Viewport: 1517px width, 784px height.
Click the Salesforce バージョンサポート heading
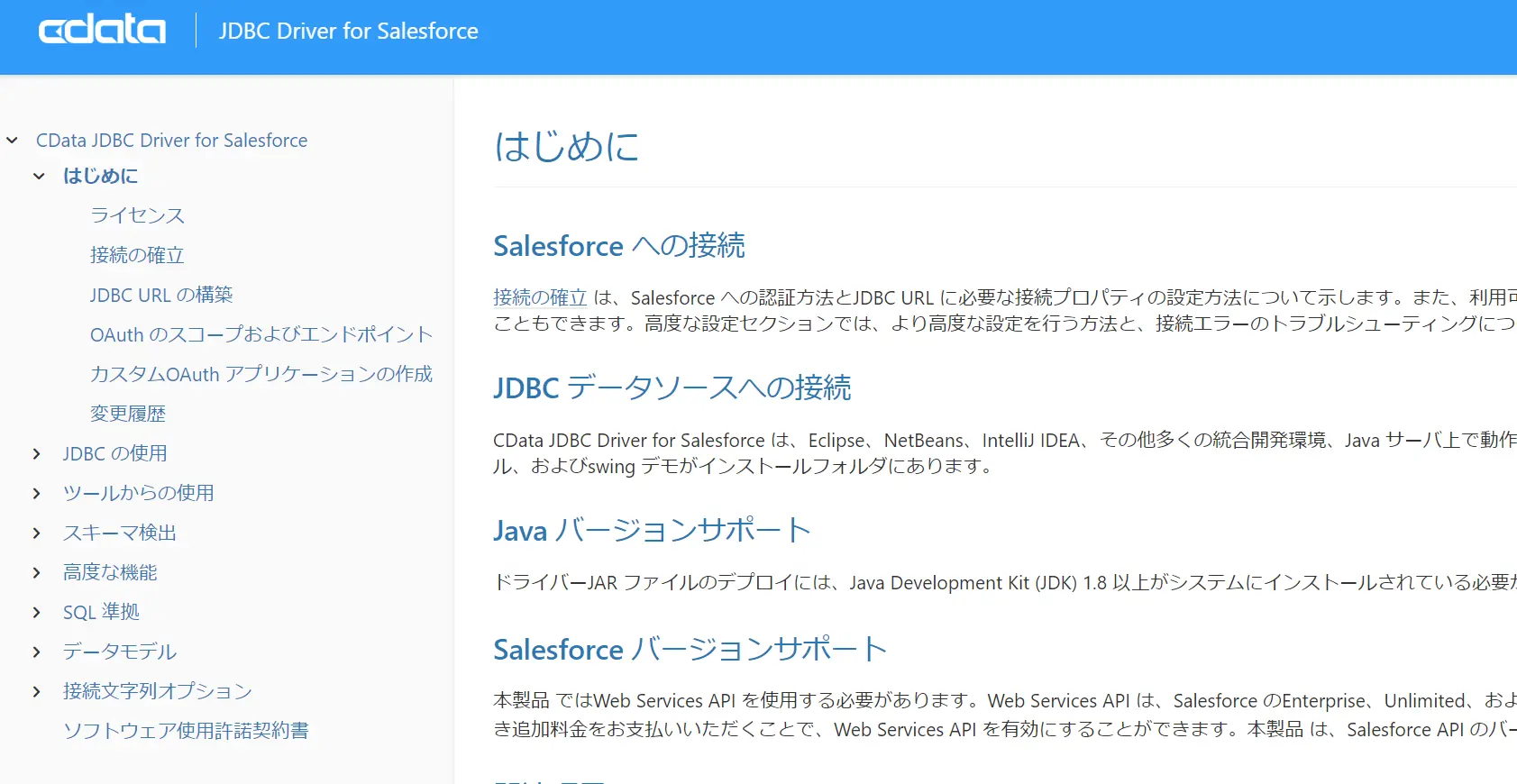[x=690, y=649]
